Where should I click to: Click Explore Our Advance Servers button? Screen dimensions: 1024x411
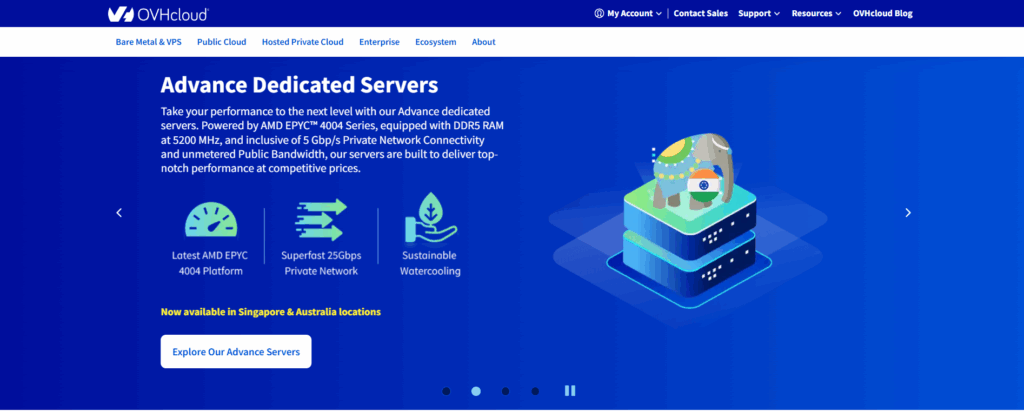tap(236, 352)
